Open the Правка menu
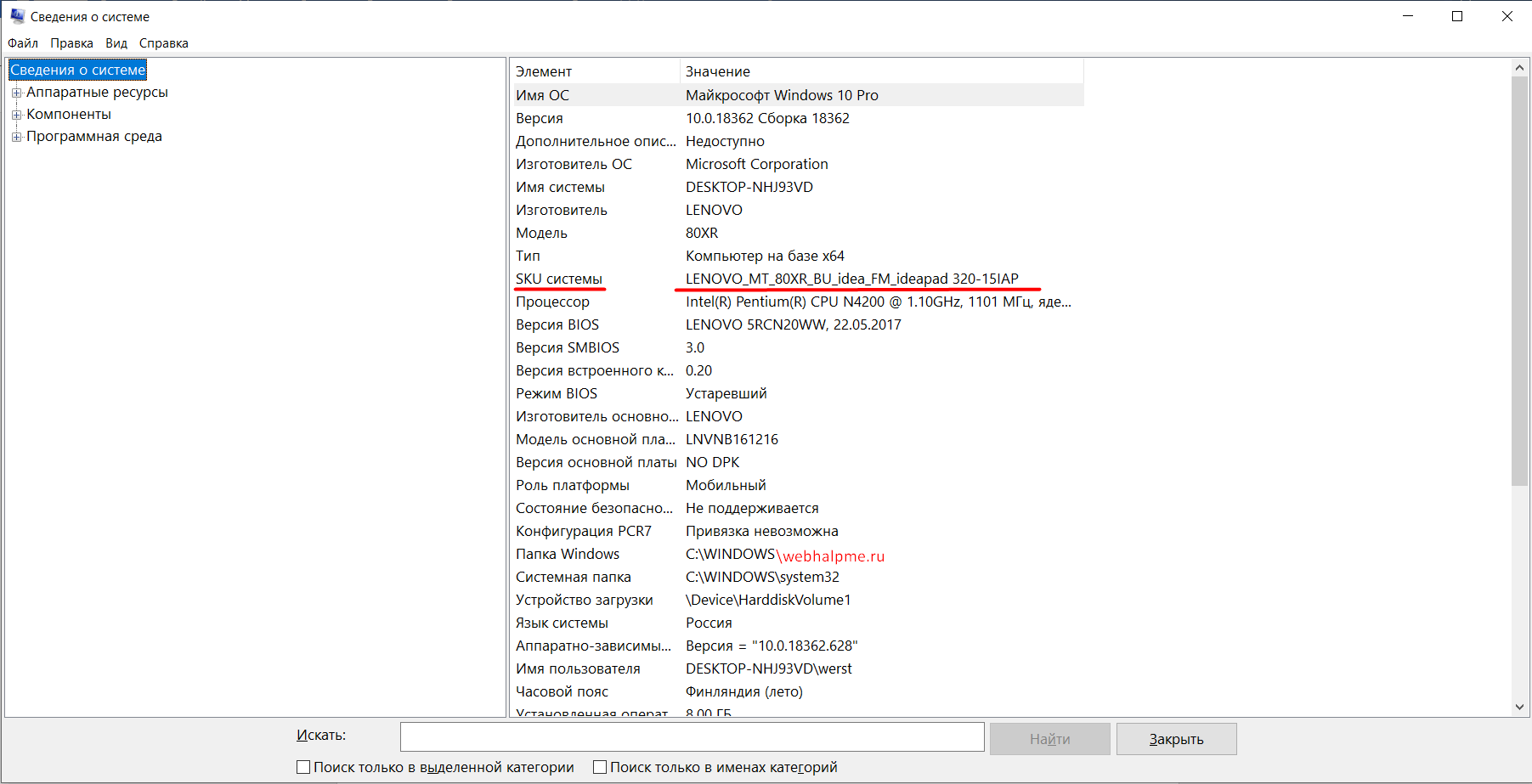The image size is (1532, 784). [x=71, y=43]
